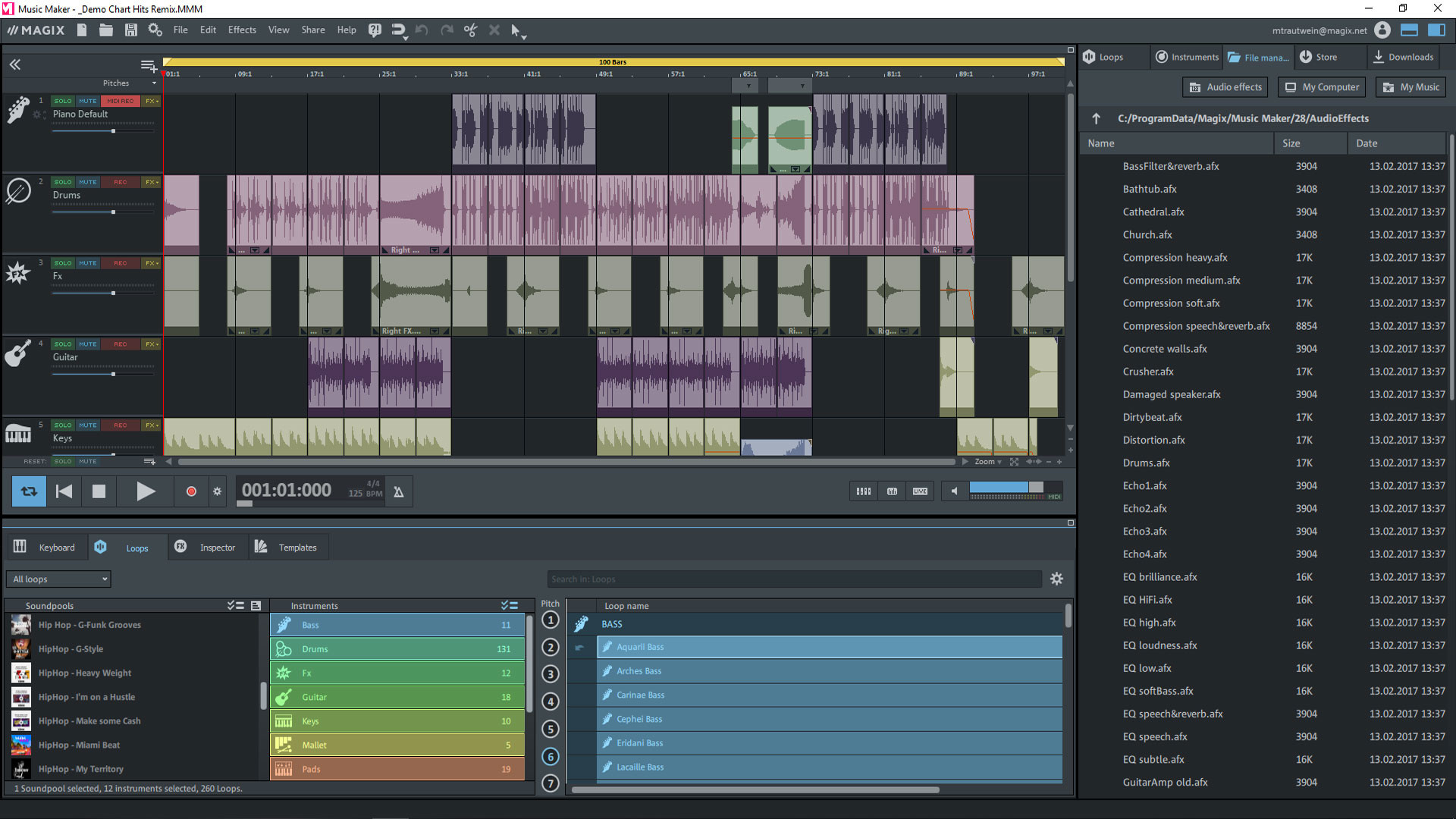Open loop search settings gear

1056,579
